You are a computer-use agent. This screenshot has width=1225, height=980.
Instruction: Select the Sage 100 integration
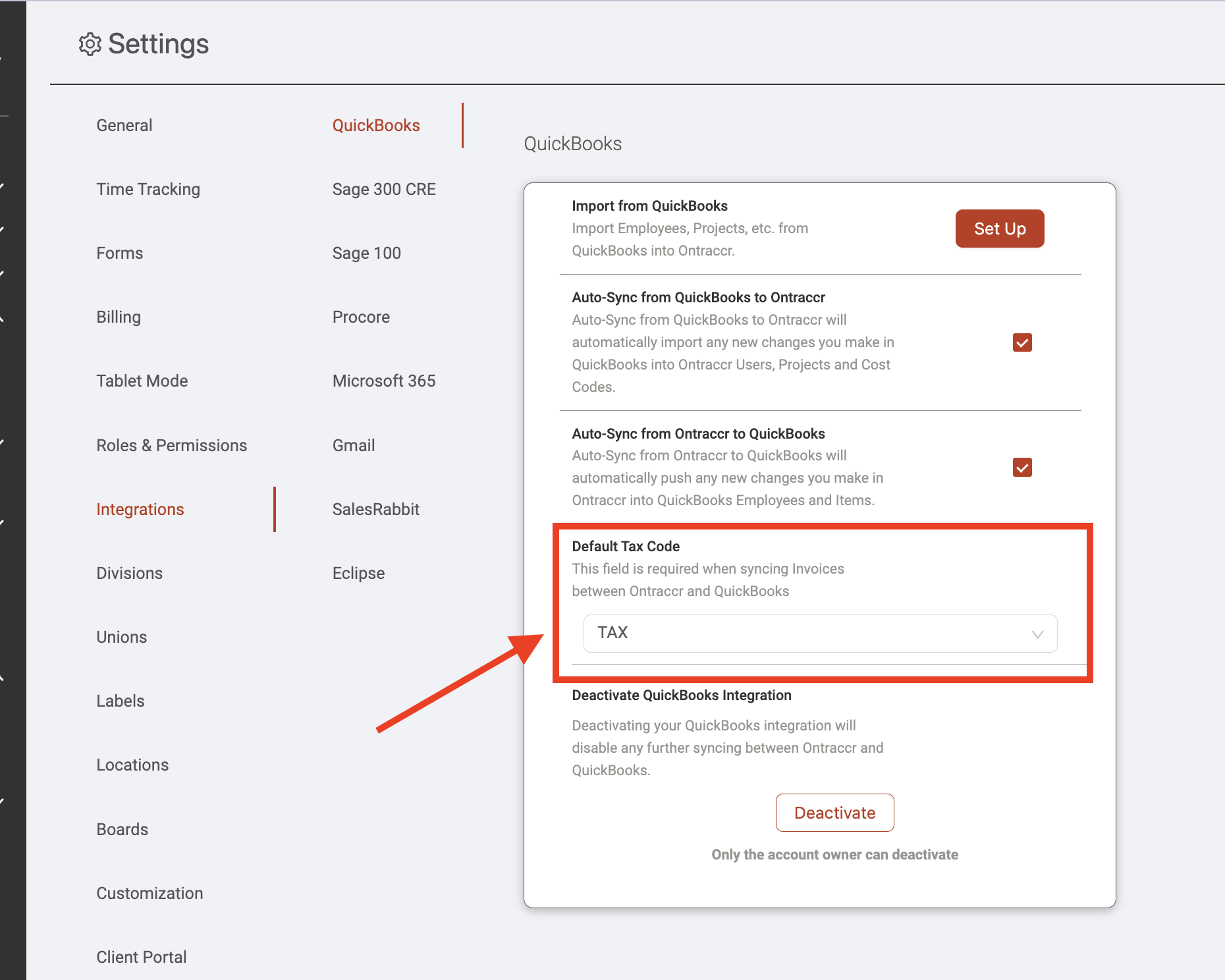(x=367, y=253)
